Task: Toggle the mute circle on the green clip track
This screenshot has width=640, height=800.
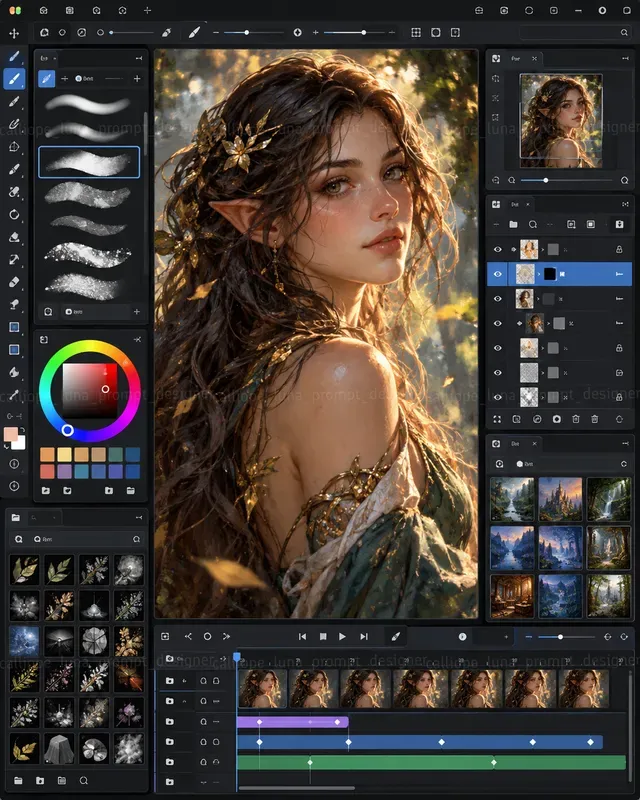Action: point(203,762)
